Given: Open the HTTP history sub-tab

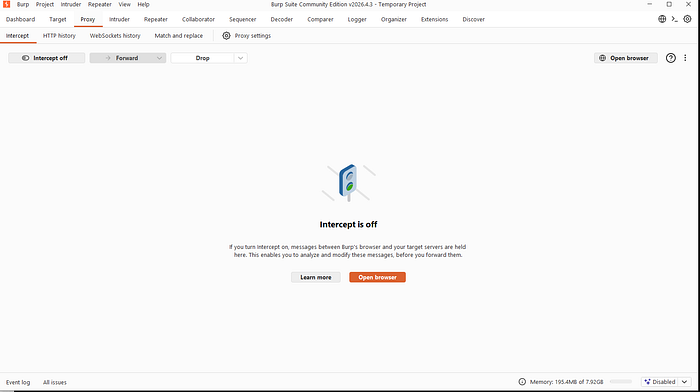Looking at the screenshot, I should (59, 36).
